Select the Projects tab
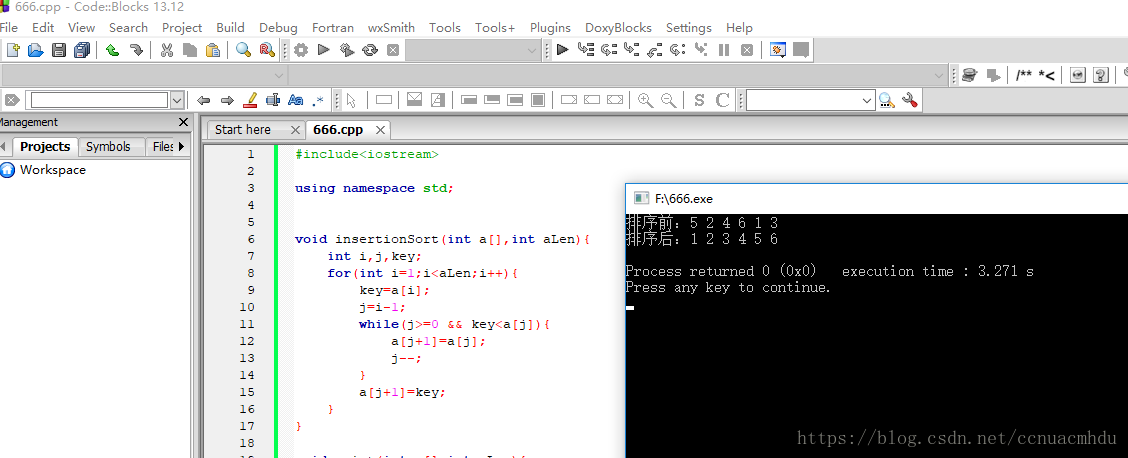Screen dimensions: 1128x458 click(x=45, y=147)
